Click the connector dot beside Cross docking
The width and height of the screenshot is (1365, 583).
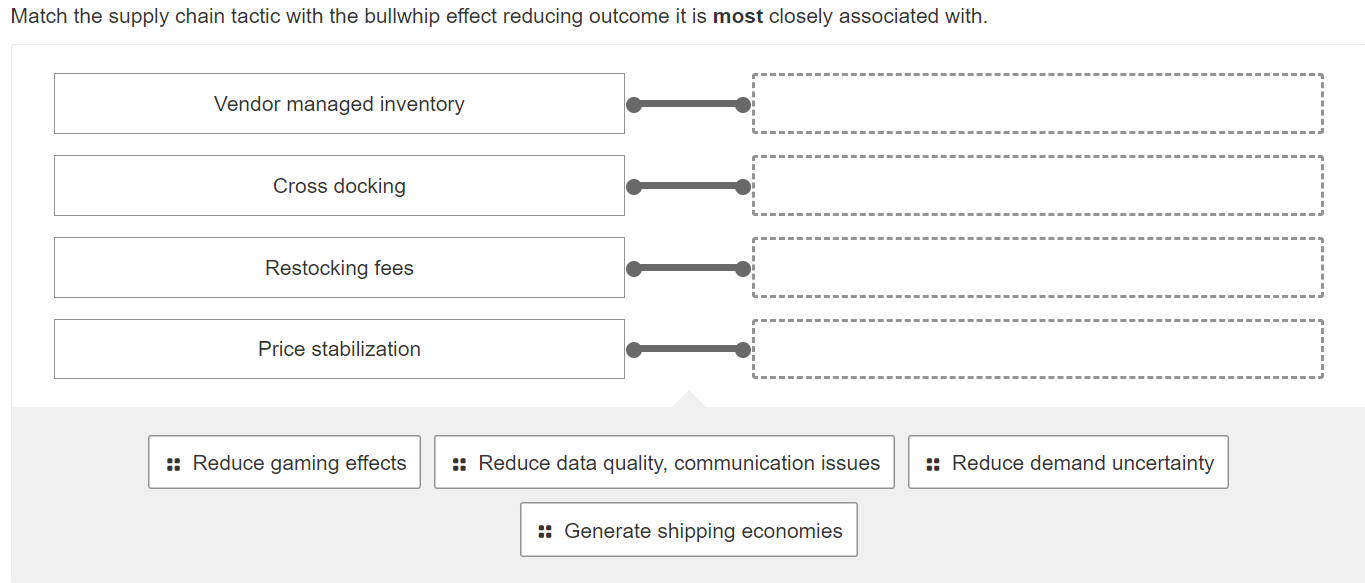[x=633, y=185]
